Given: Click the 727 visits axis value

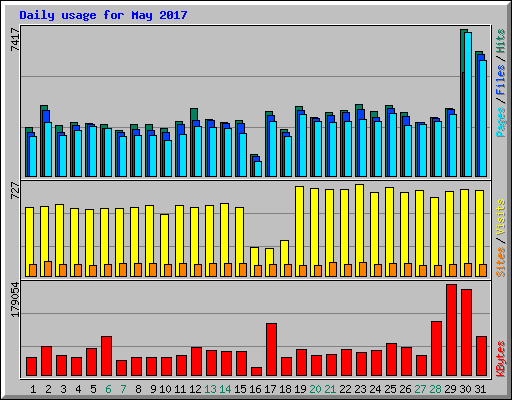Looking at the screenshot, I should point(15,191).
